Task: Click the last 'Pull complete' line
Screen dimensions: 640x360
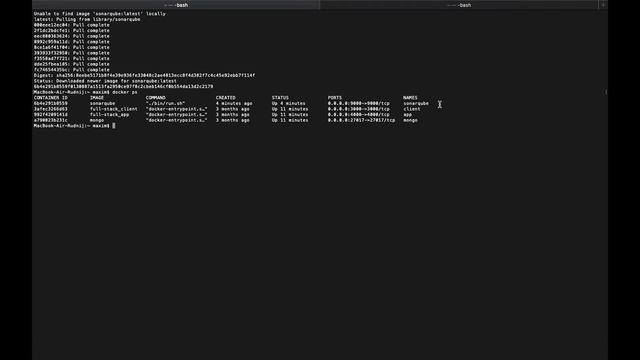Action: click(x=71, y=70)
